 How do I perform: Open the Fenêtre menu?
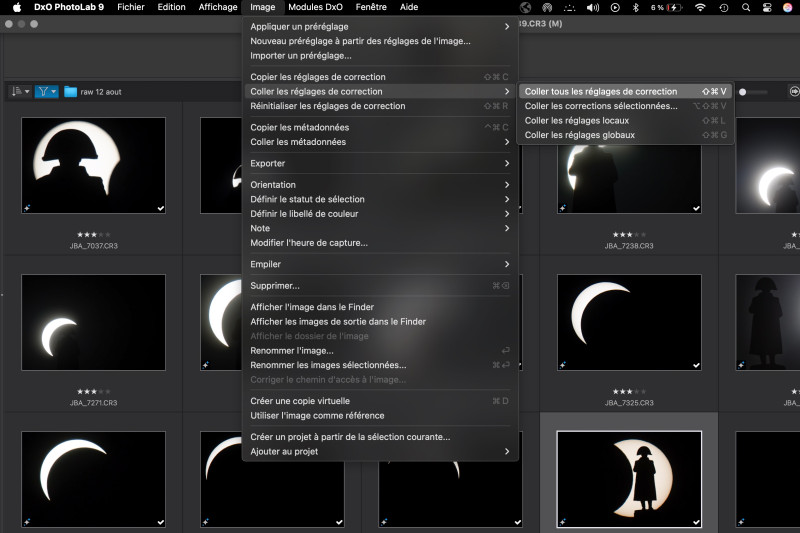(x=371, y=7)
